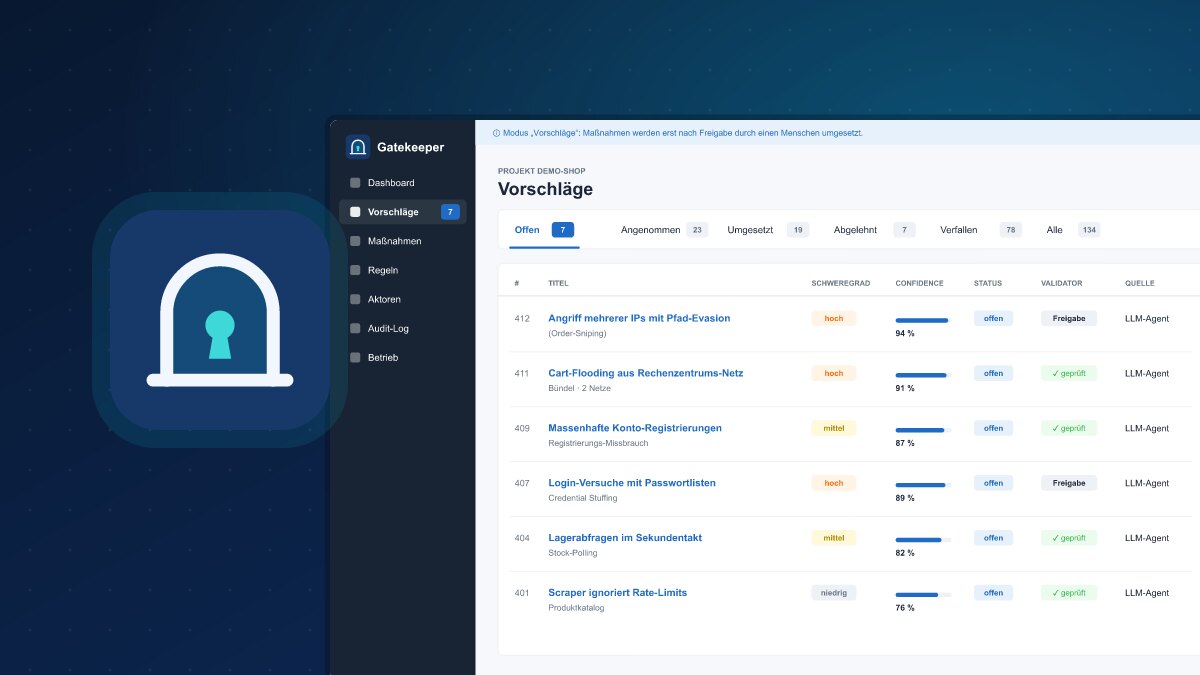Click the Titel column header
Screen dimensions: 1200x675
coord(558,283)
